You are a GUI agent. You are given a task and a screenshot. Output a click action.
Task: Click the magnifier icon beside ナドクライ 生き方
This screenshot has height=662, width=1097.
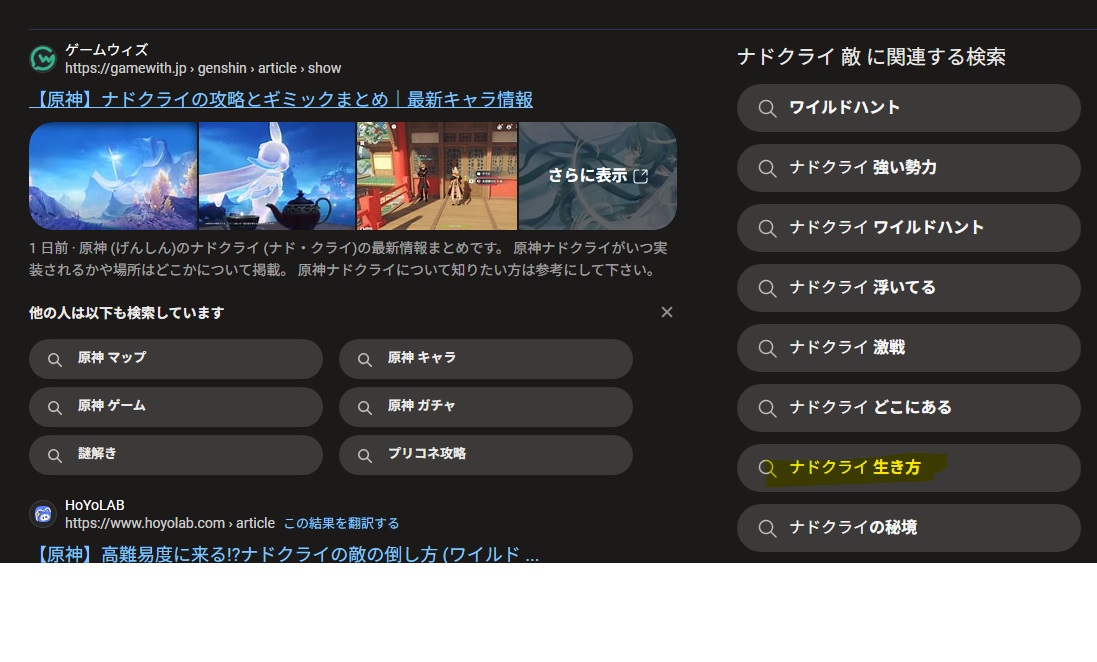tap(767, 468)
